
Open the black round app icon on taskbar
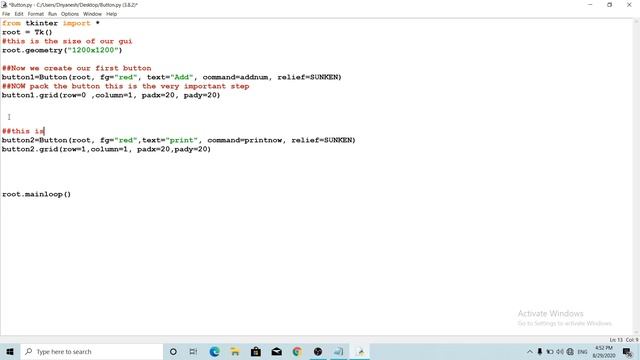pos(318,351)
